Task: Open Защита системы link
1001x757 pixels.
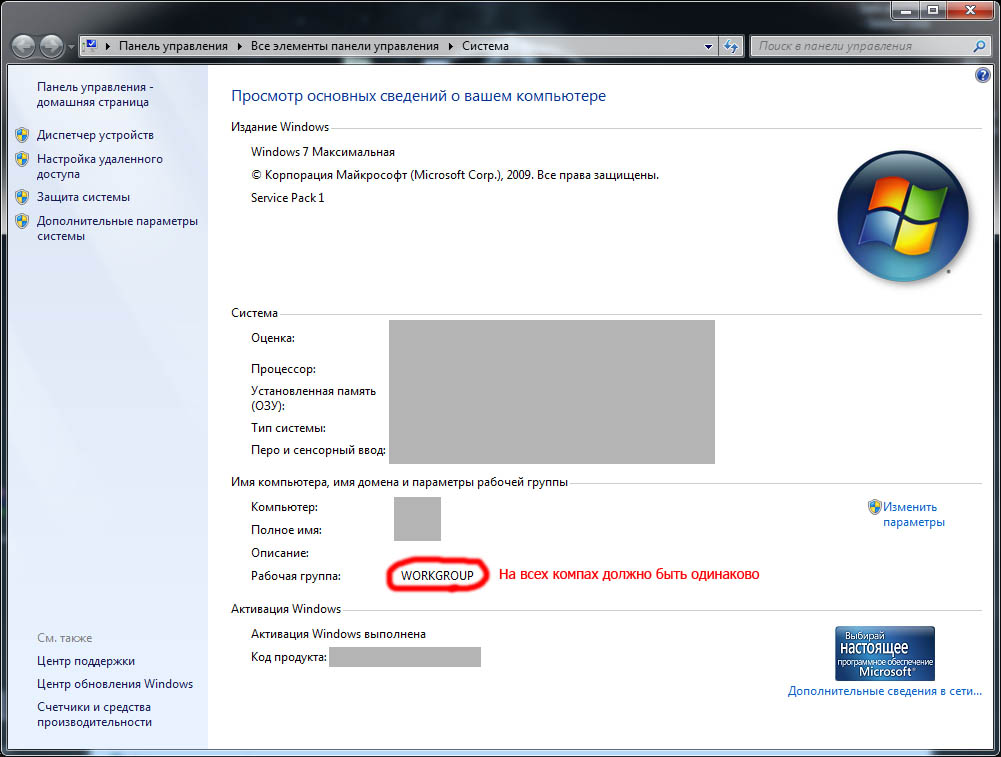Action: coord(83,197)
